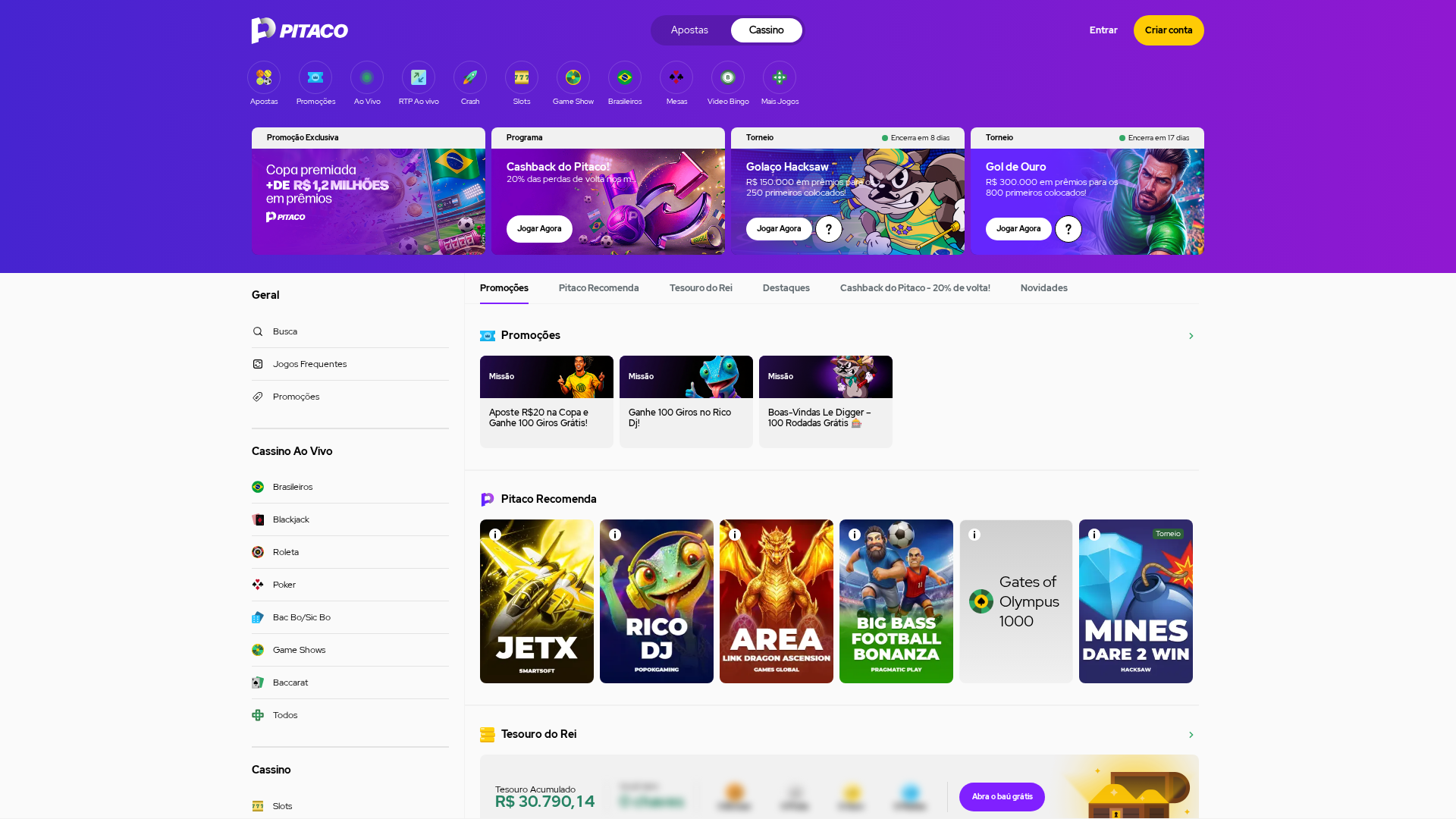Expand the Promoções section arrow

(1191, 336)
